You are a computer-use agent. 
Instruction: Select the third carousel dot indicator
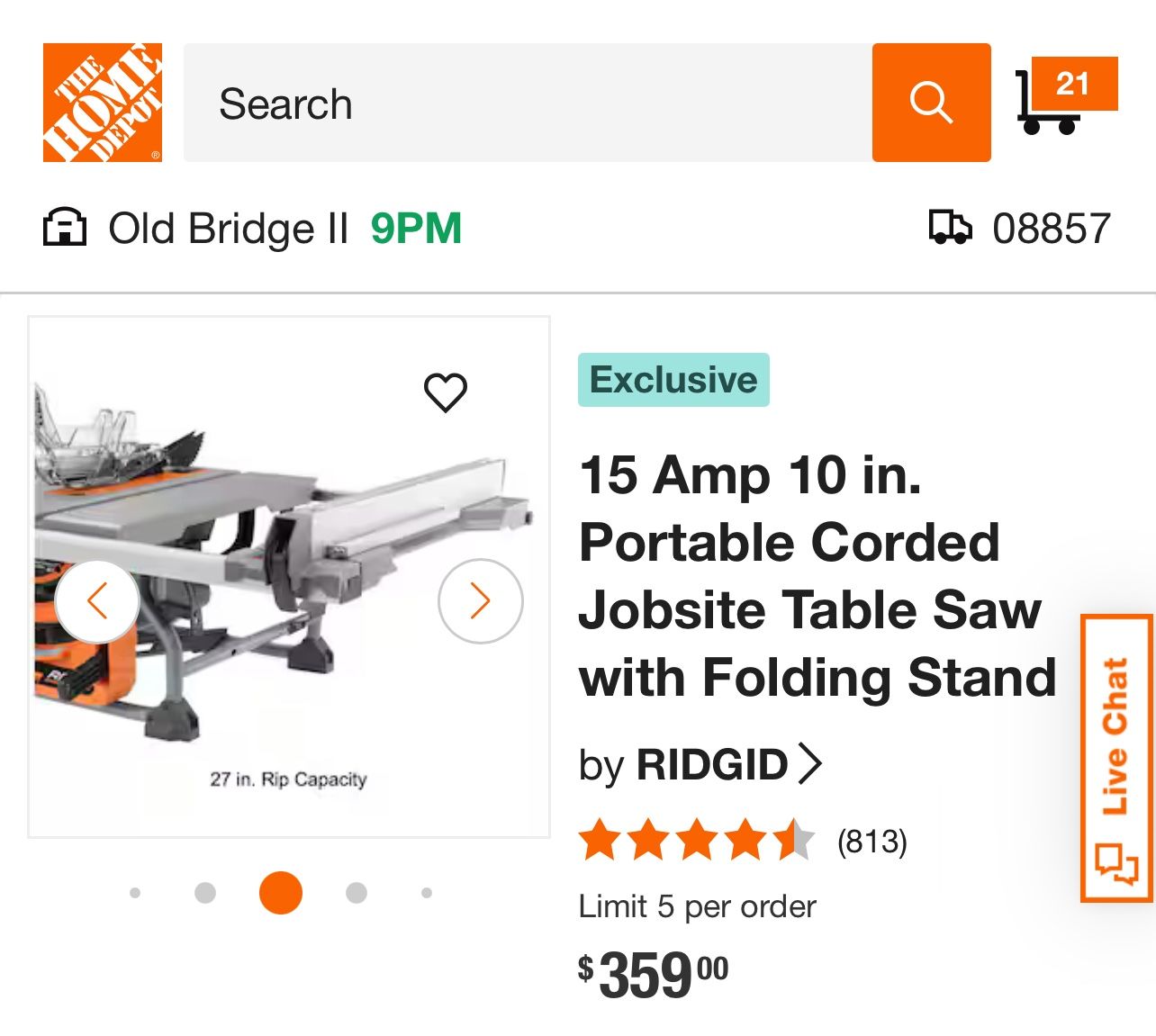coord(280,892)
